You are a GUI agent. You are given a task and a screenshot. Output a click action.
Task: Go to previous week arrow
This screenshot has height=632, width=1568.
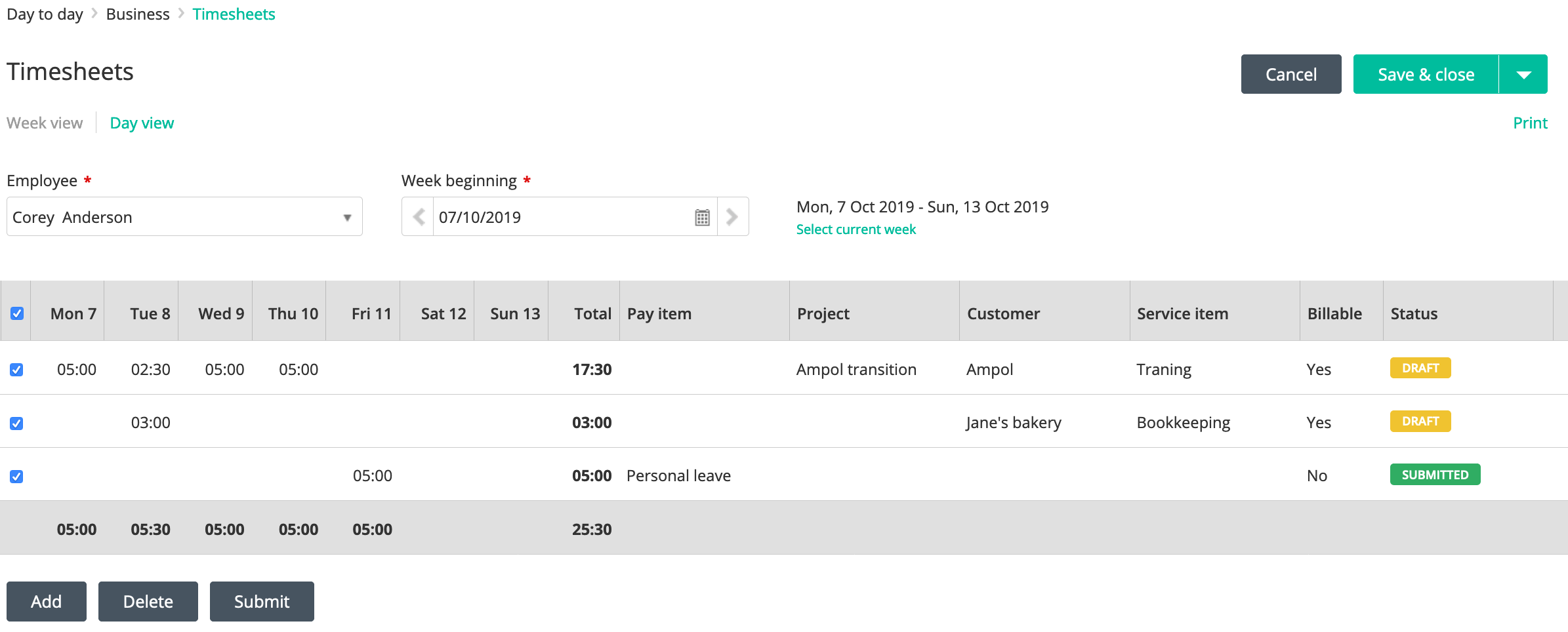coord(418,217)
